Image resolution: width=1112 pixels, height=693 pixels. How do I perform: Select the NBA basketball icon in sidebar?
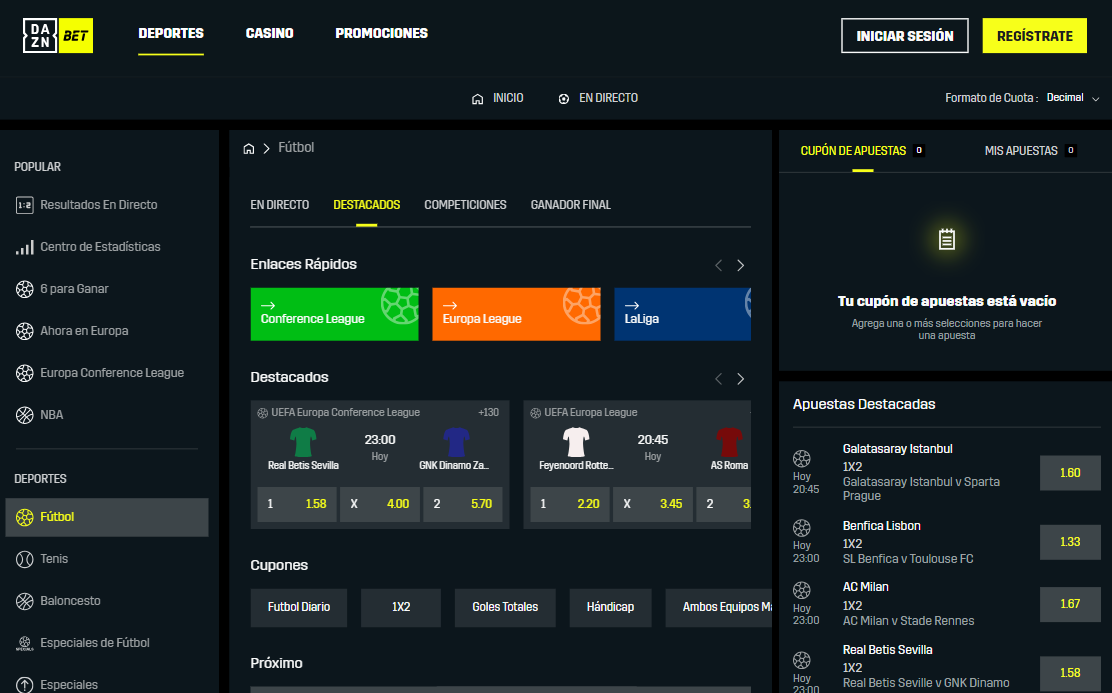(x=24, y=414)
